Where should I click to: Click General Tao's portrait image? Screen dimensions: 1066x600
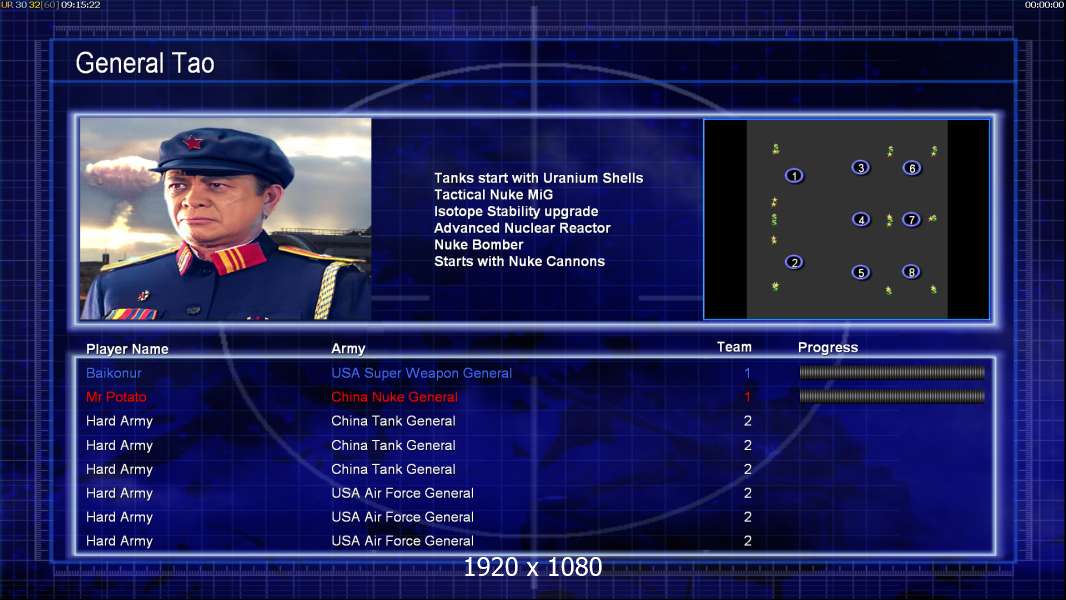pyautogui.click(x=226, y=219)
